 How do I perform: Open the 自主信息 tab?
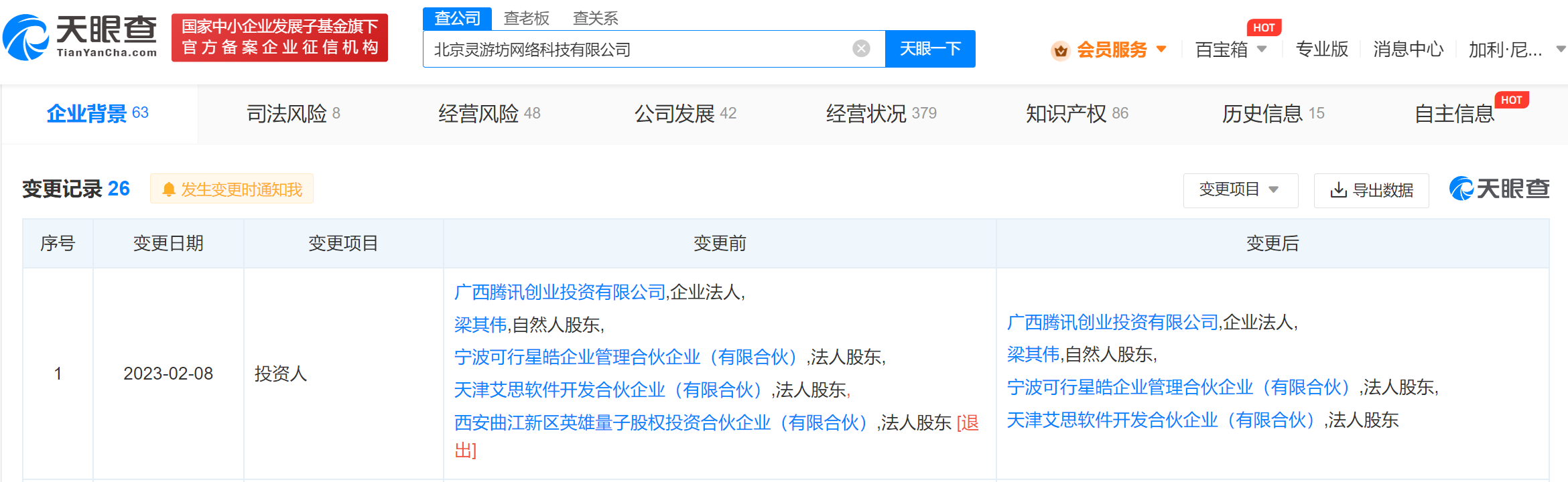point(1454,114)
